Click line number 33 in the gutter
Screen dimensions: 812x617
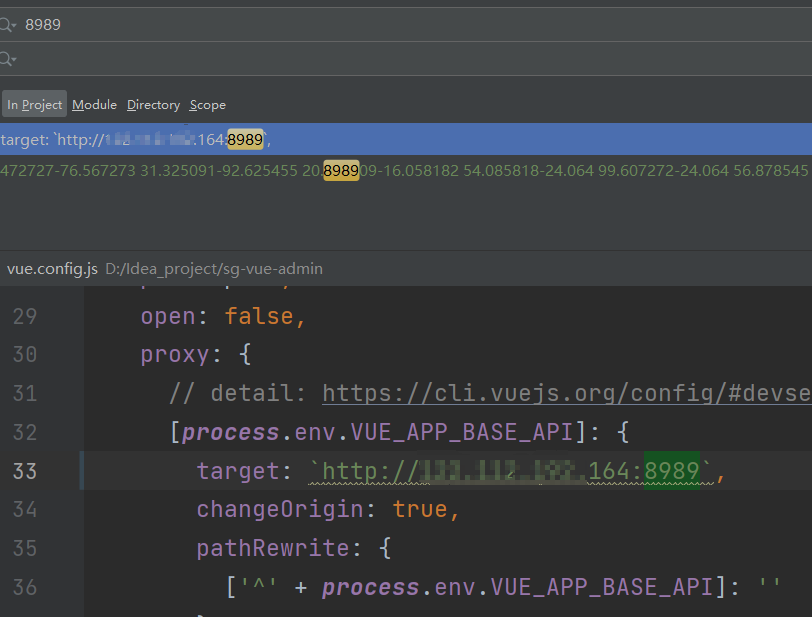point(24,471)
